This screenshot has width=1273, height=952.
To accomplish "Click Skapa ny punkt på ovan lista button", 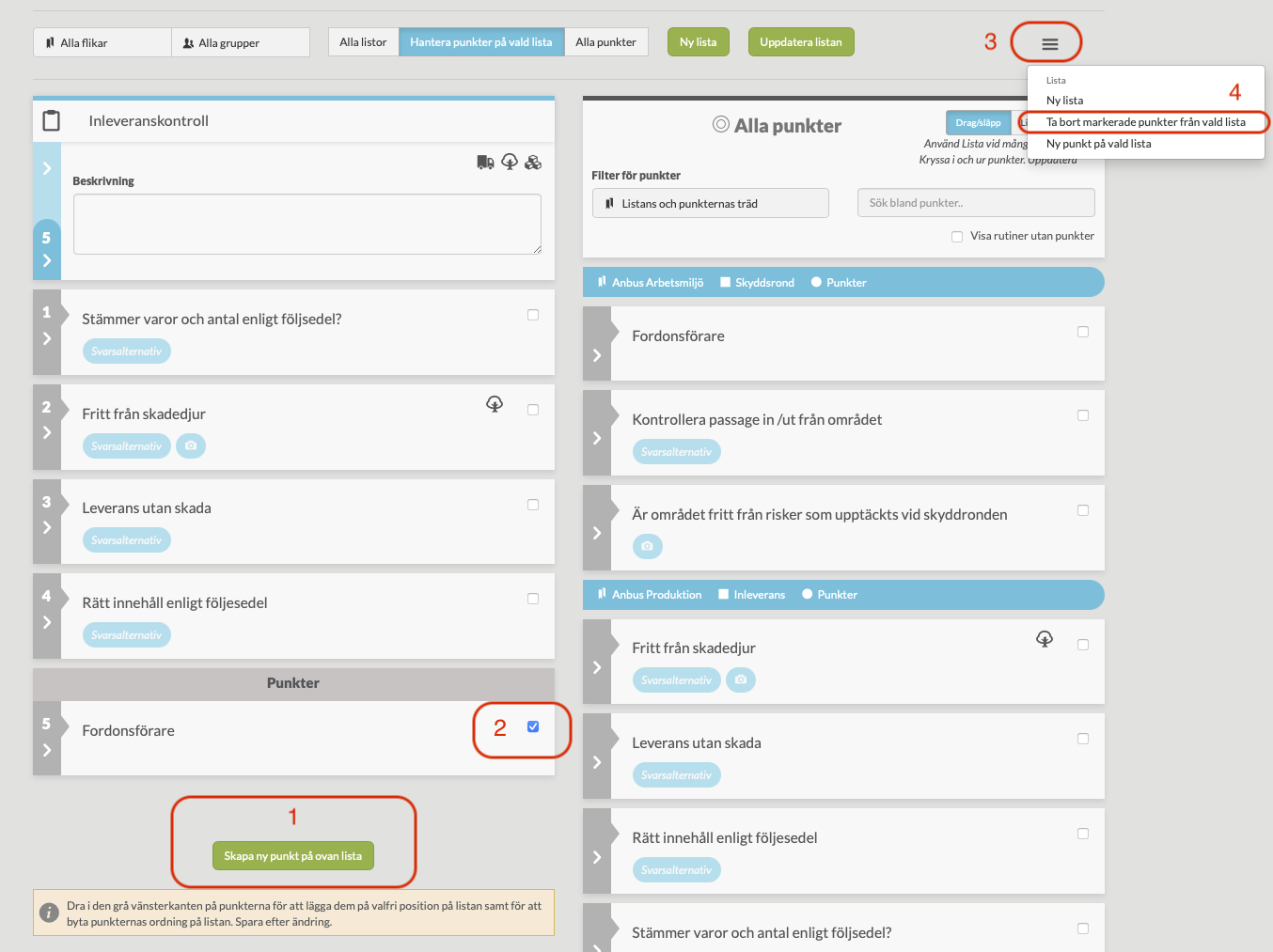I will [x=293, y=855].
